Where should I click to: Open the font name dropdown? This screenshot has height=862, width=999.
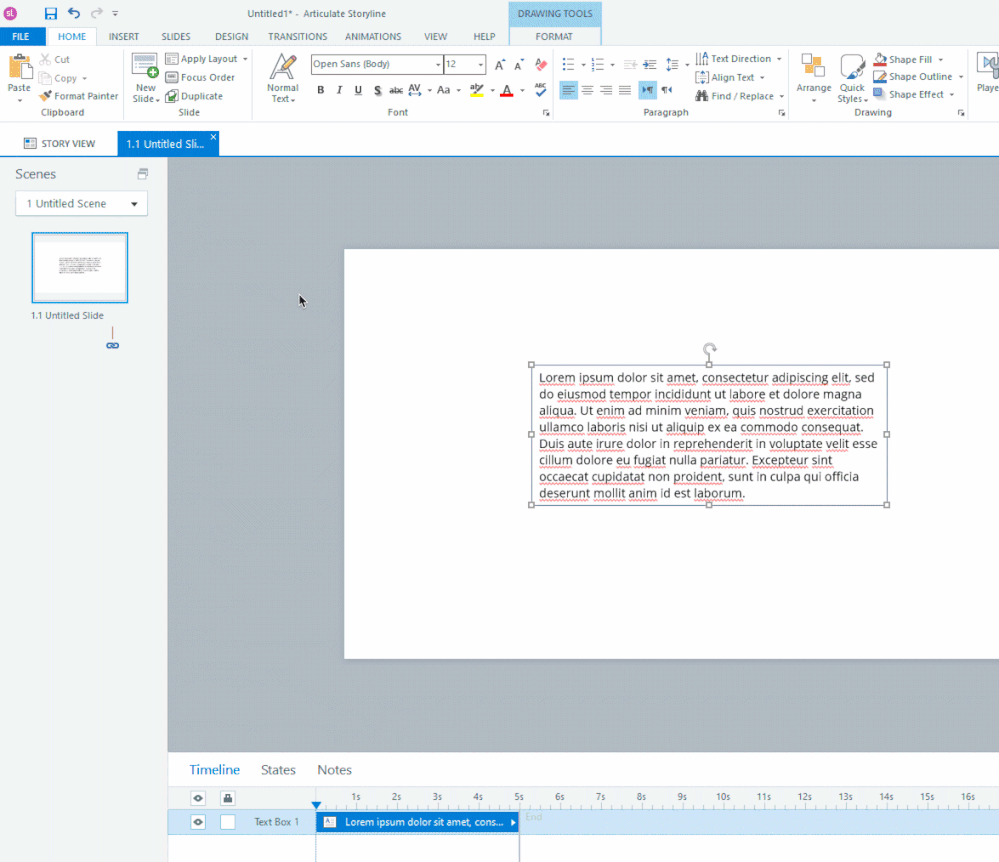pyautogui.click(x=438, y=64)
